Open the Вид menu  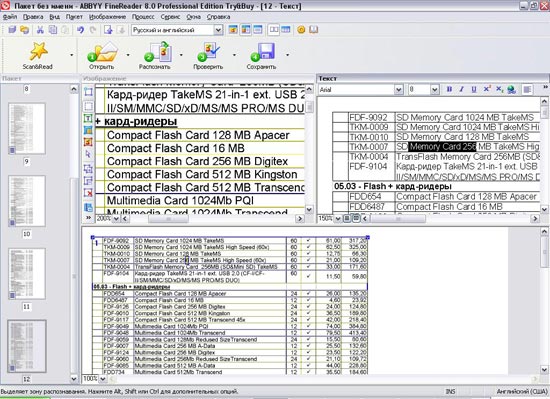(x=54, y=17)
